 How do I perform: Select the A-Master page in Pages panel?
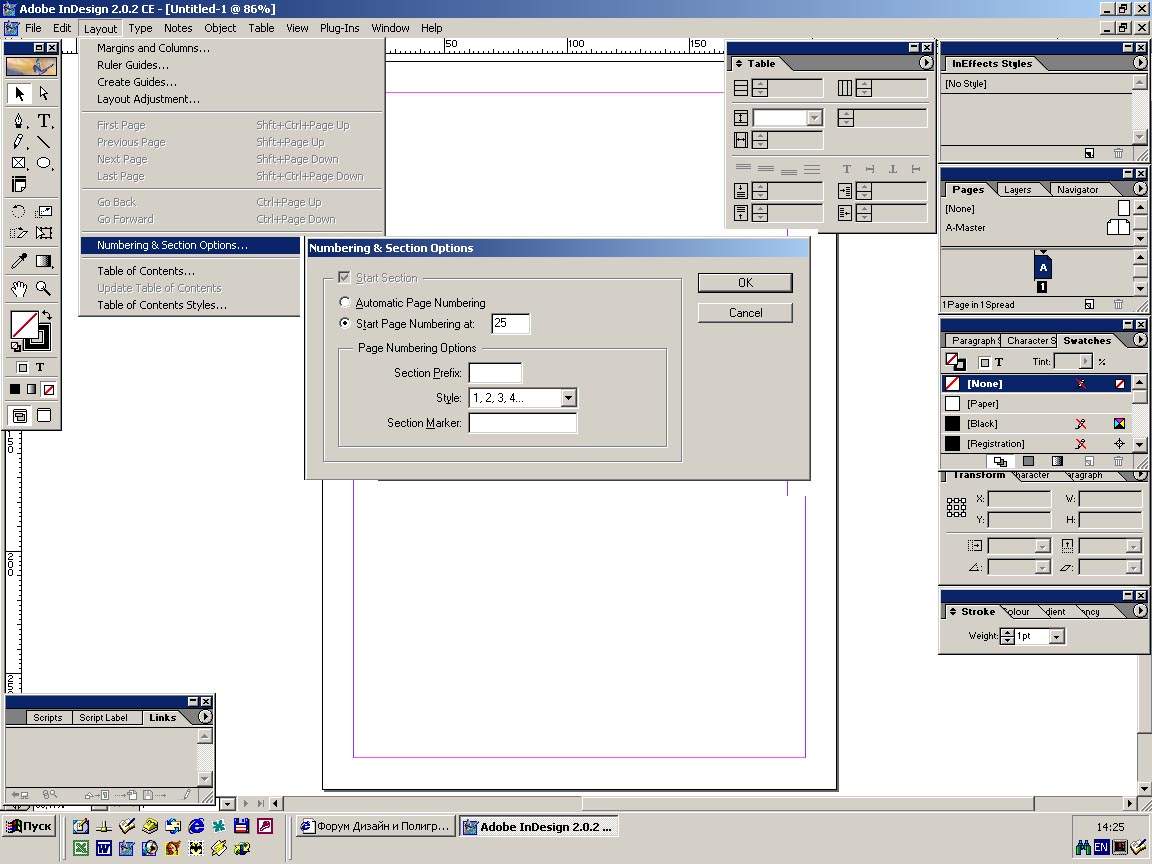click(1037, 228)
